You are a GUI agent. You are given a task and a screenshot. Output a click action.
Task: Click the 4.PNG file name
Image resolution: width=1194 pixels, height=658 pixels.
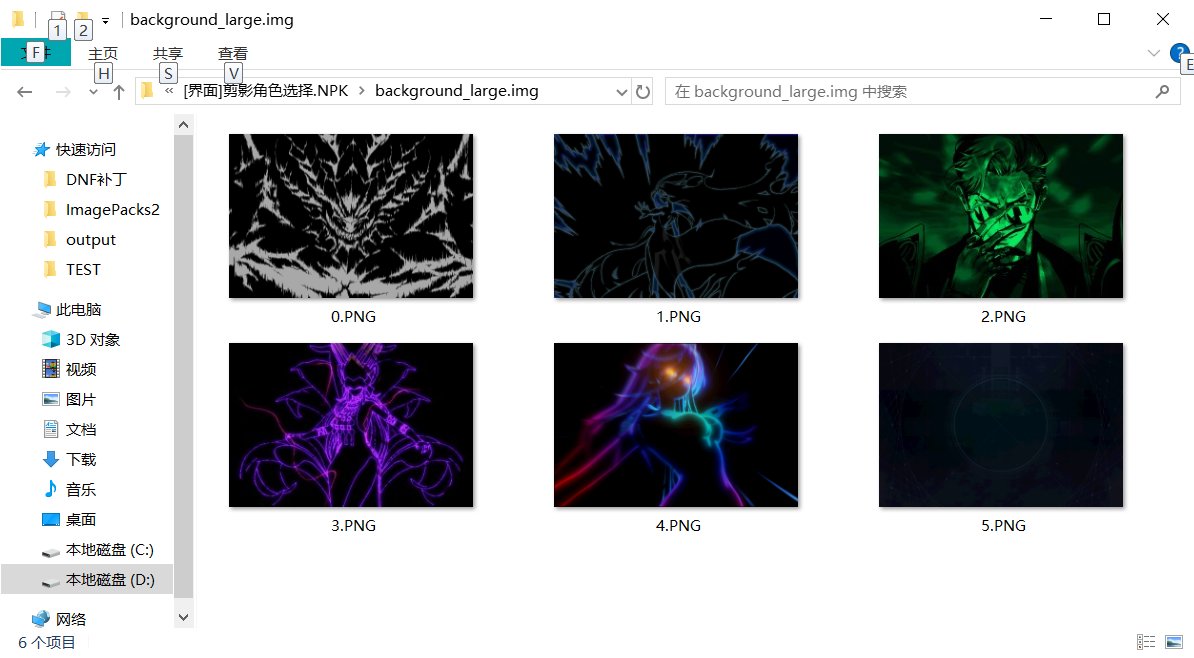click(678, 525)
